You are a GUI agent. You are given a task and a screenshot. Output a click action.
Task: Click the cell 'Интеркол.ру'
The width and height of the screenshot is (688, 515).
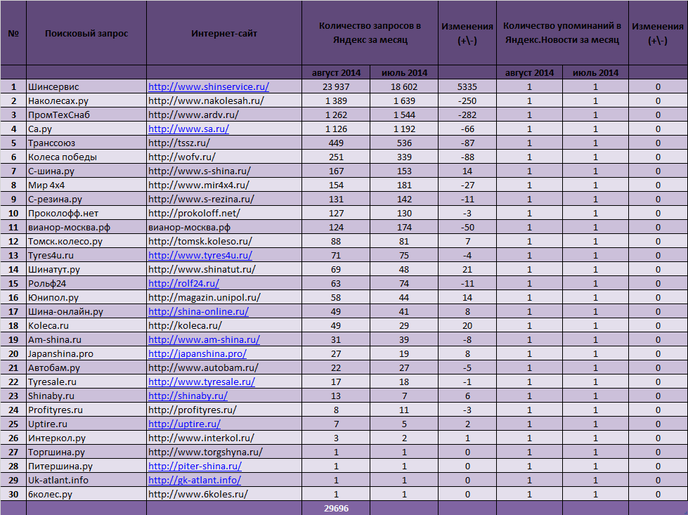click(x=86, y=438)
